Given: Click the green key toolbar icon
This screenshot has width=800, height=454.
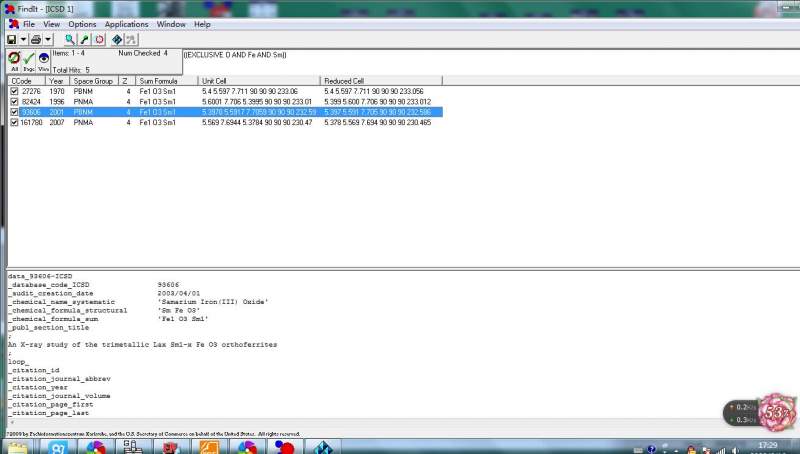Looking at the screenshot, I should tap(85, 39).
